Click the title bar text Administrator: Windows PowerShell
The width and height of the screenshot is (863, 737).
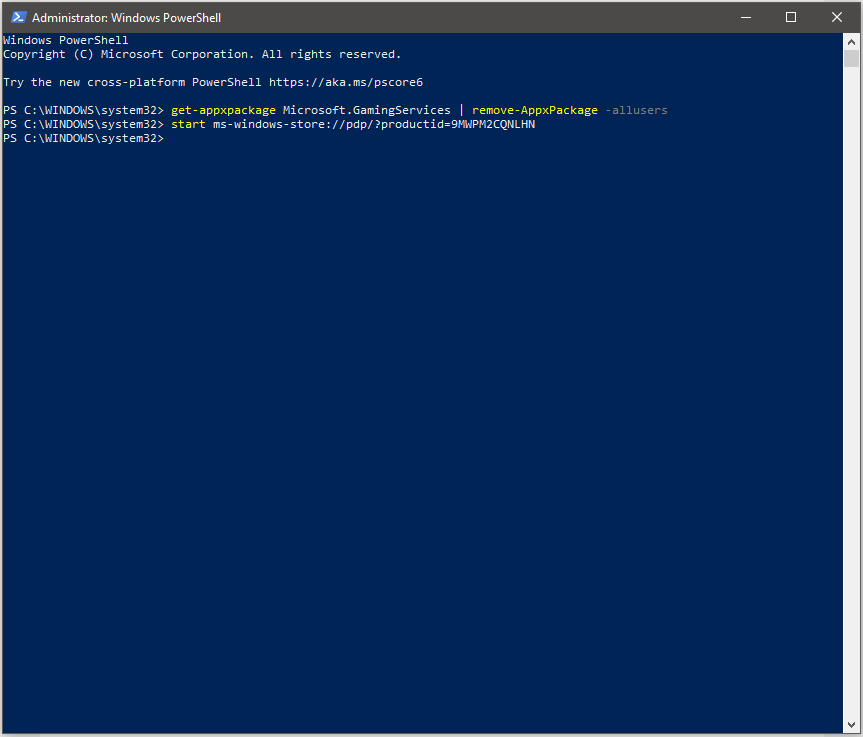click(x=127, y=18)
